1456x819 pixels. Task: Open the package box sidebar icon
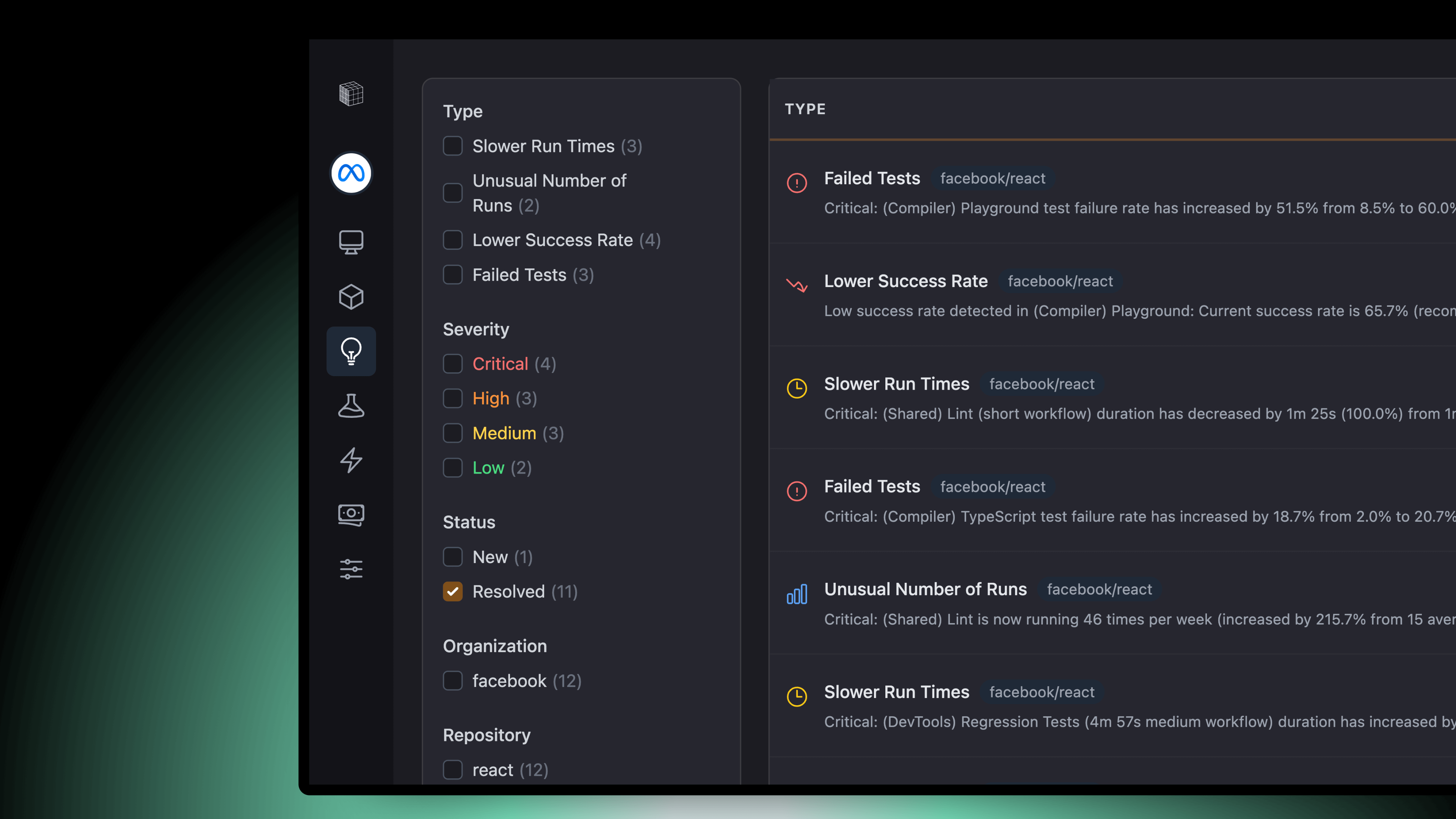pos(351,296)
